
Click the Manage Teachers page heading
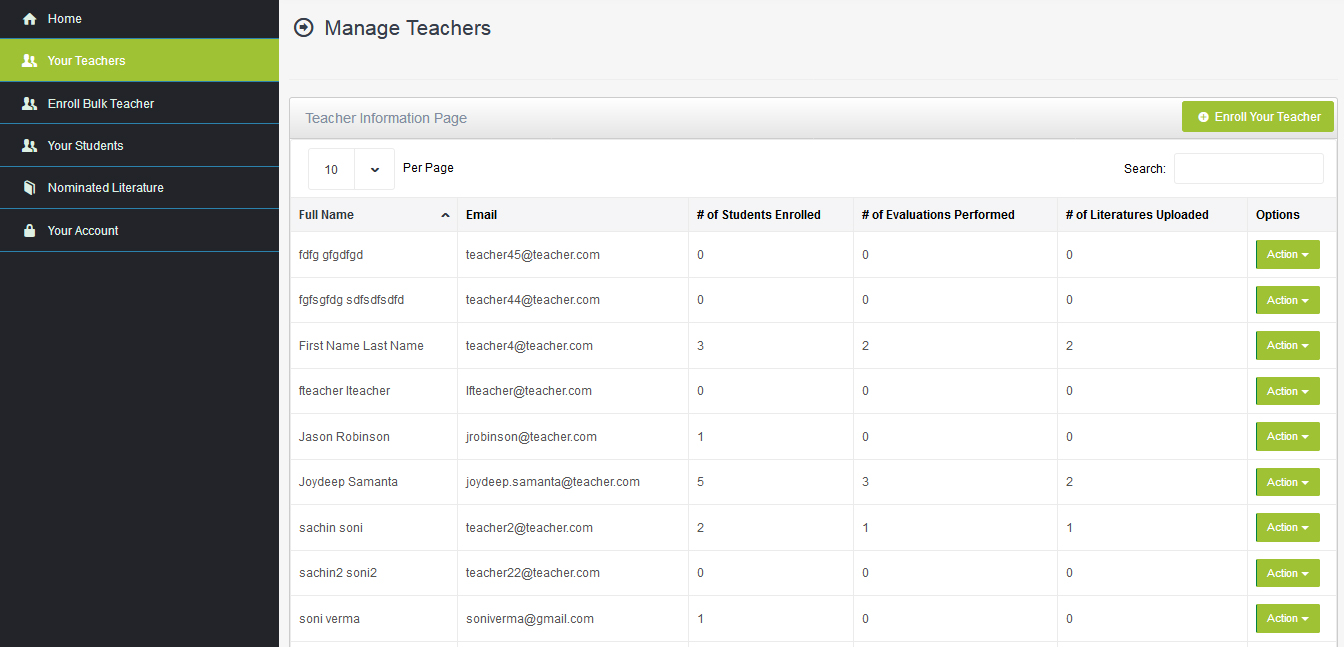(408, 28)
